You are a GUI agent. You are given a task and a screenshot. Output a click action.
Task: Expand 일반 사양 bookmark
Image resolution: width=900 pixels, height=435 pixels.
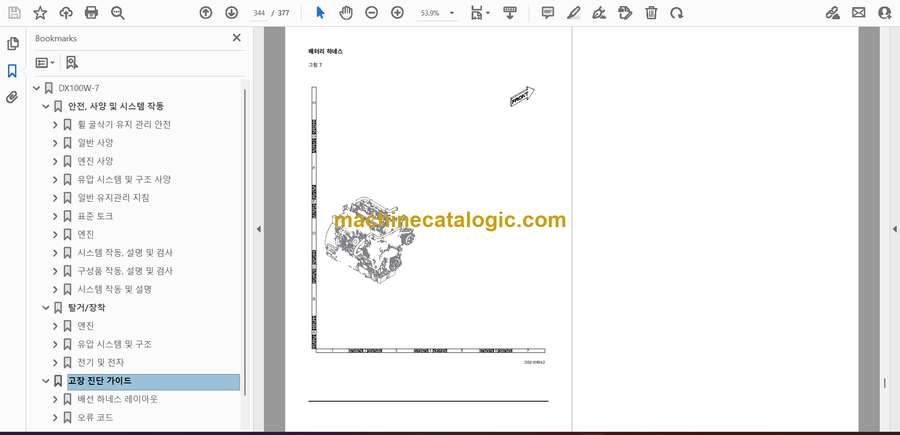click(x=55, y=143)
